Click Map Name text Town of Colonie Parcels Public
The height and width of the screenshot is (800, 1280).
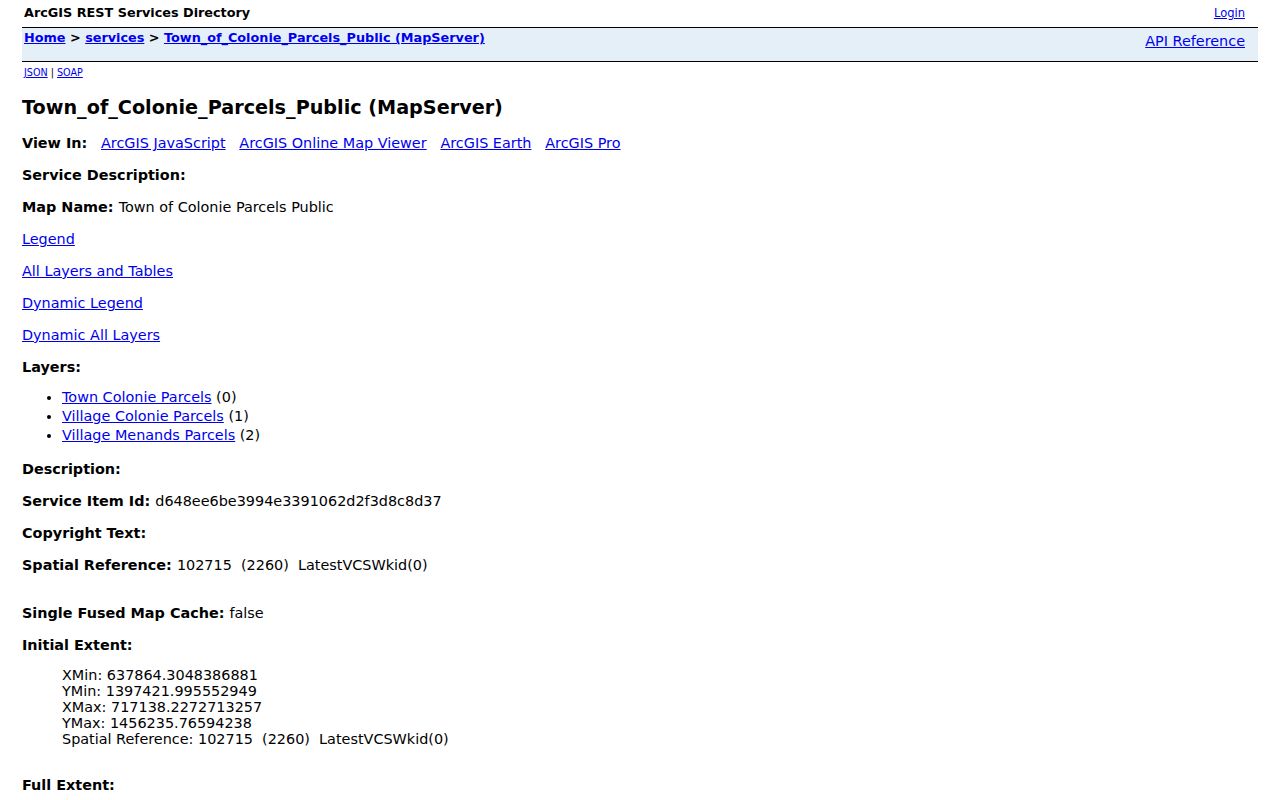(x=226, y=207)
